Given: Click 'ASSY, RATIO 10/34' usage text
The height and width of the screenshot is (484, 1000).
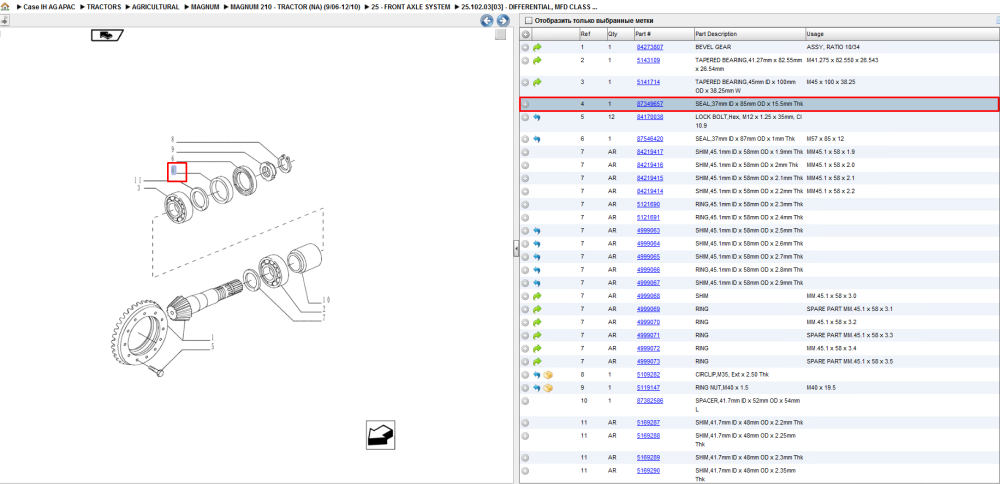Looking at the screenshot, I should [x=833, y=47].
